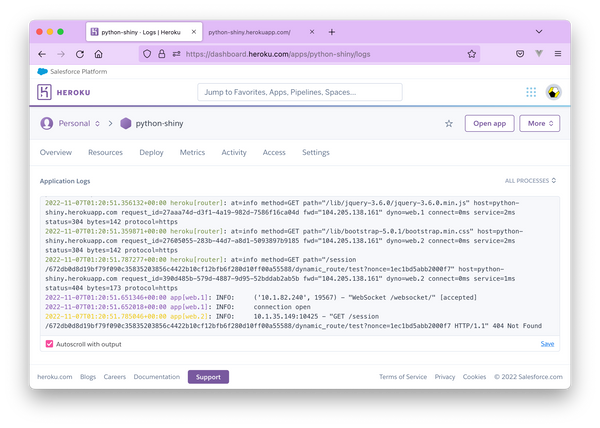This screenshot has height=428, width=600.
Task: View the Metrics tab
Action: coord(192,152)
